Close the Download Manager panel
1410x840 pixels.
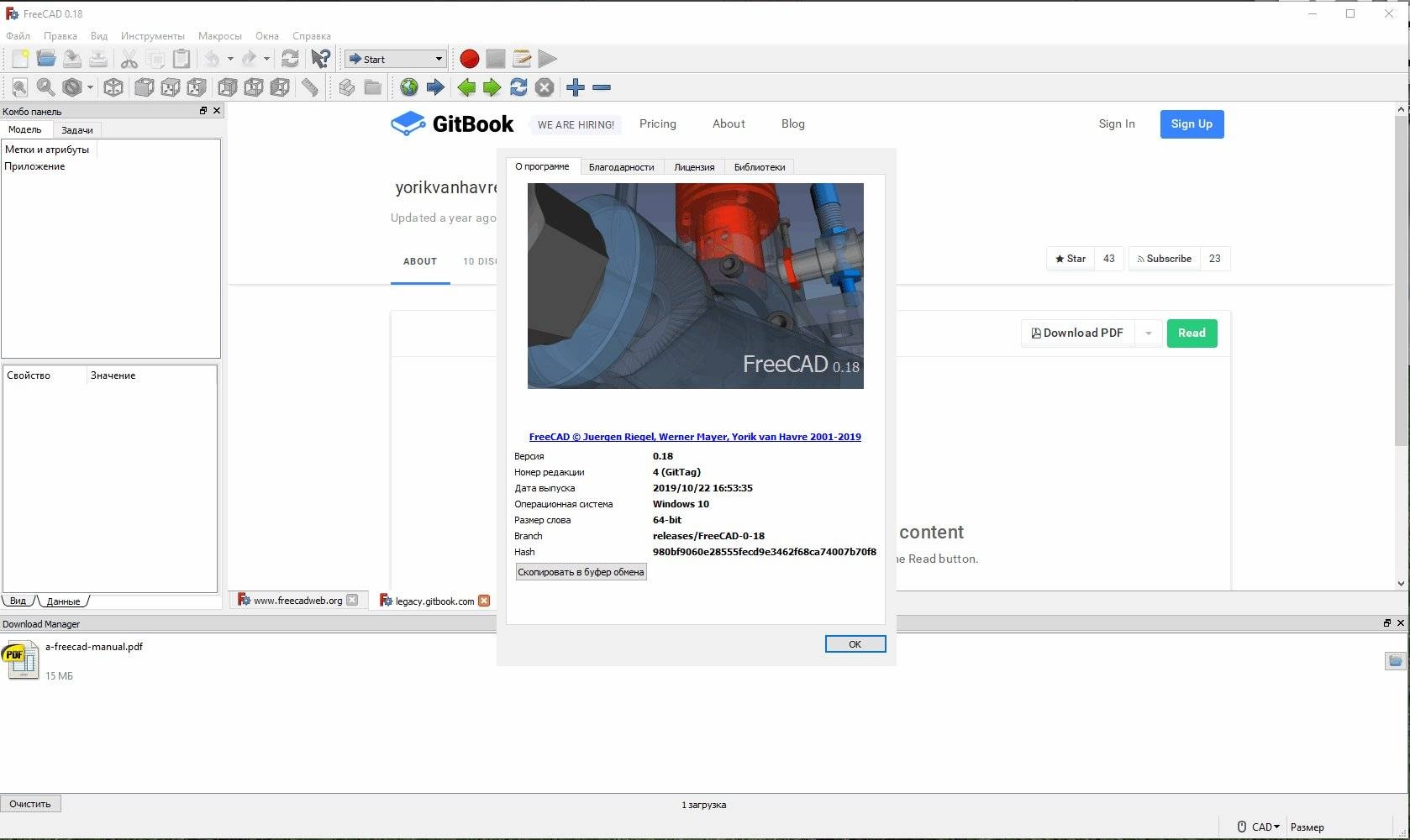(1400, 623)
